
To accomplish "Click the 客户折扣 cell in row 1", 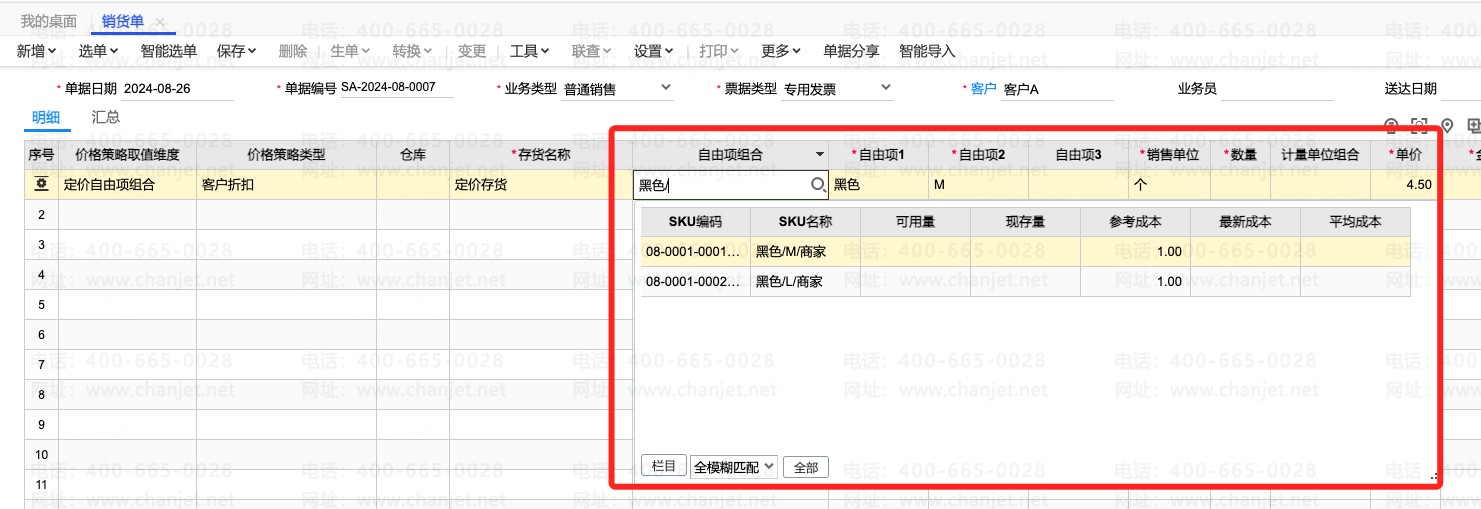I will pyautogui.click(x=286, y=185).
